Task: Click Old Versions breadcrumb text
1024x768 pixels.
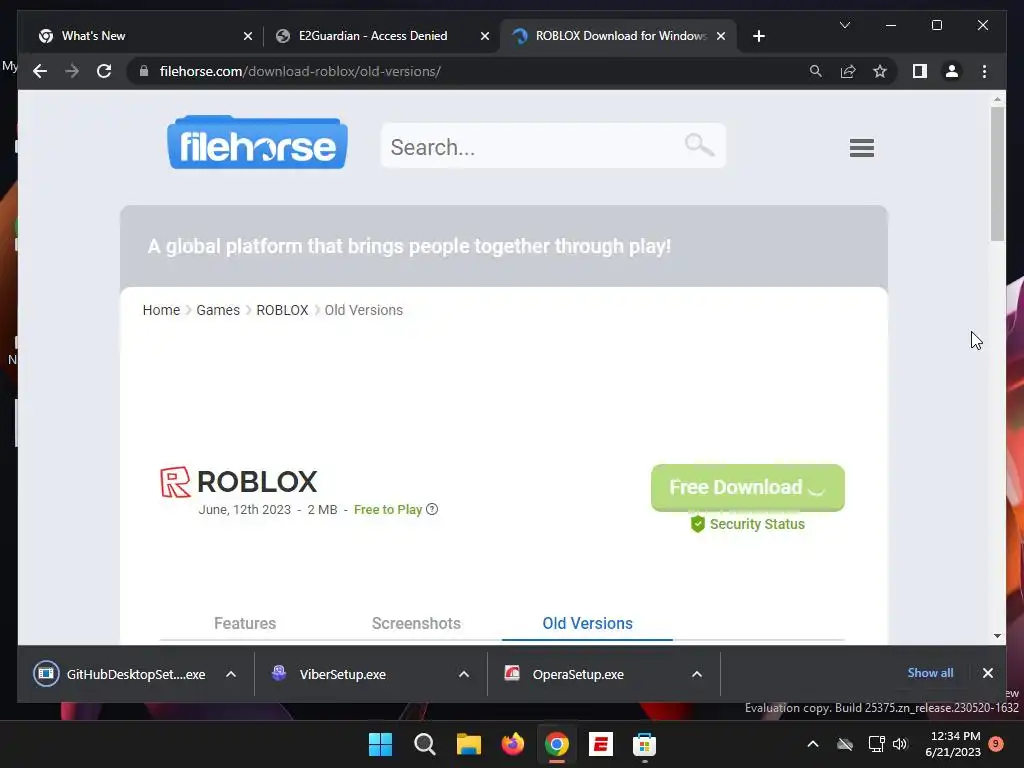Action: (x=364, y=310)
